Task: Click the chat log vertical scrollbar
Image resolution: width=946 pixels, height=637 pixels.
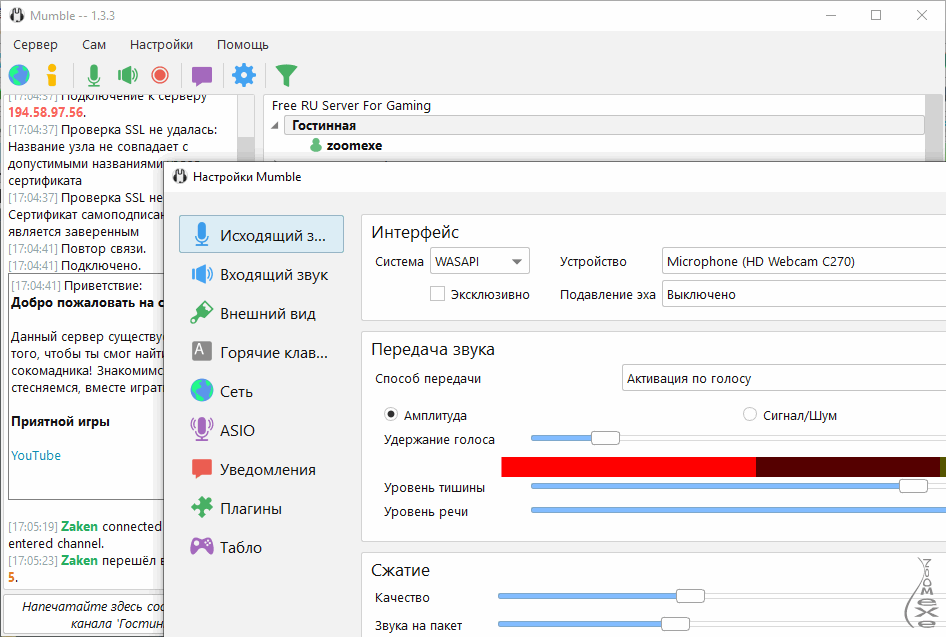Action: click(x=246, y=128)
